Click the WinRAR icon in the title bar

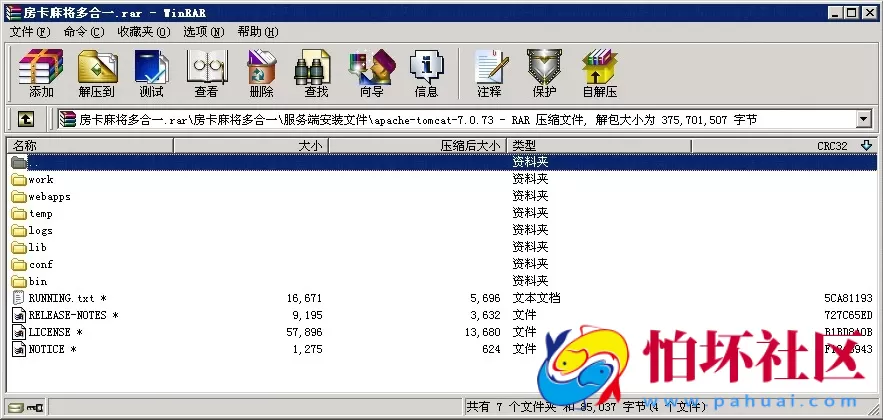12,12
